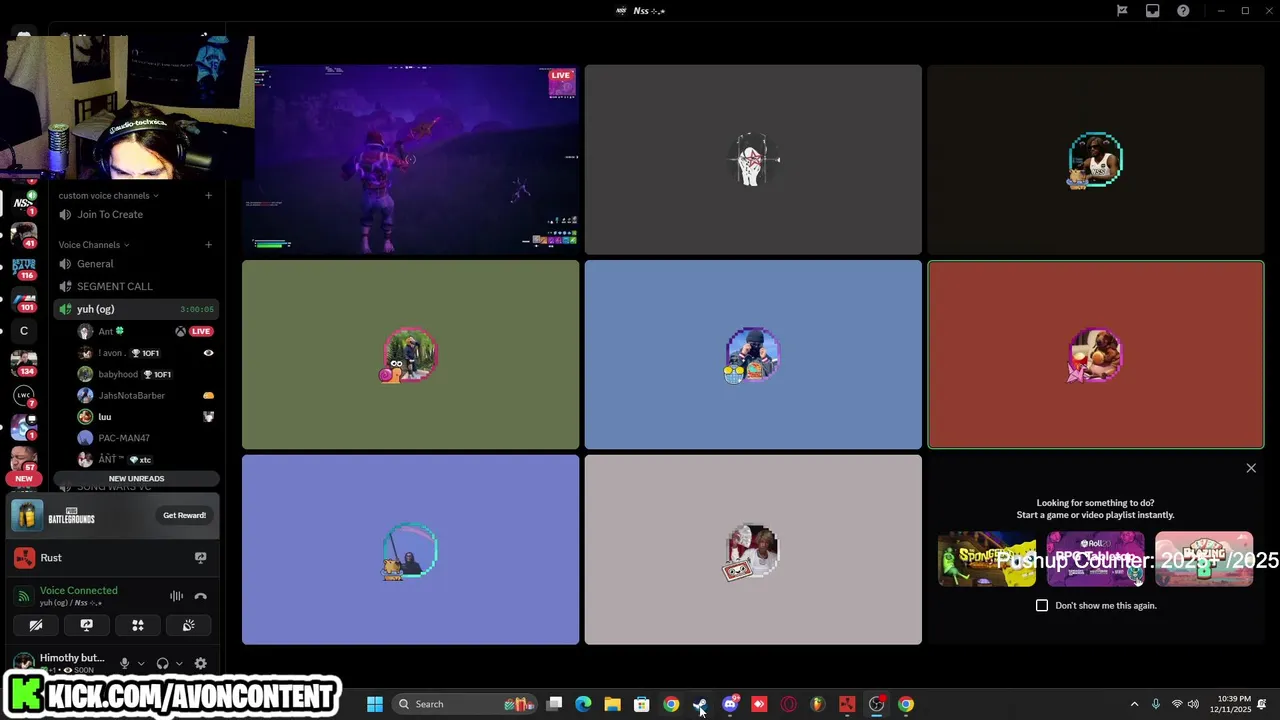This screenshot has width=1280, height=720.
Task: Click the LIVE badge beside Ant
Action: pos(201,331)
